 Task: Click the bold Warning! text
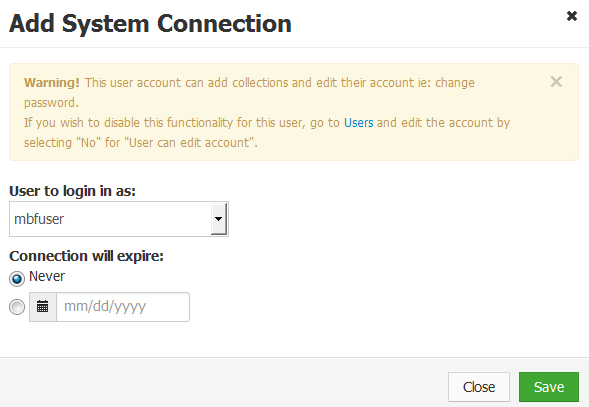pyautogui.click(x=51, y=83)
